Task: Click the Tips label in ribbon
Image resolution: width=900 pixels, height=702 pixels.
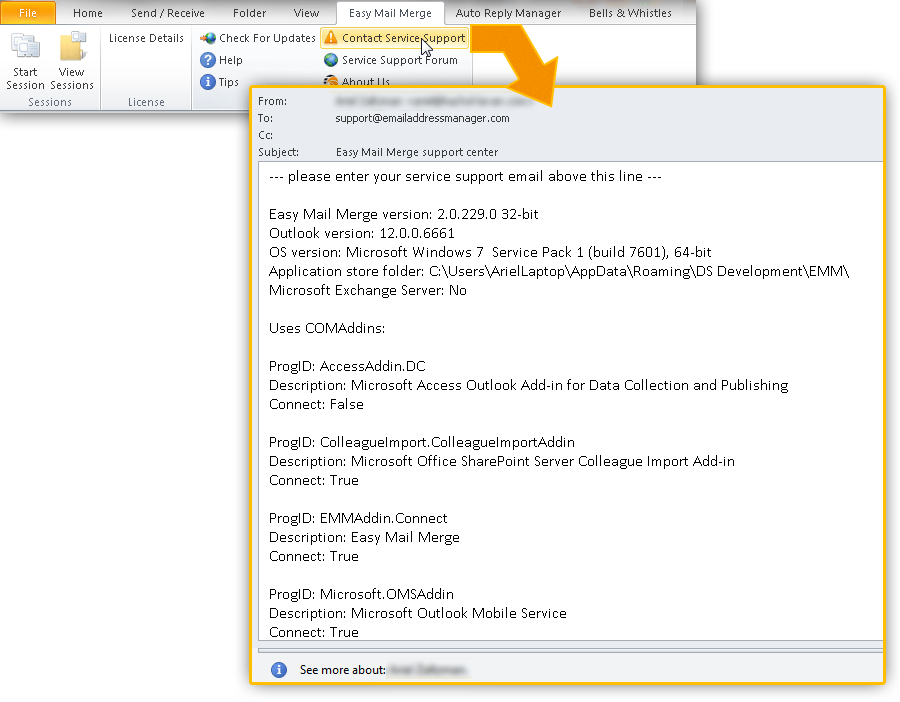Action: [228, 82]
